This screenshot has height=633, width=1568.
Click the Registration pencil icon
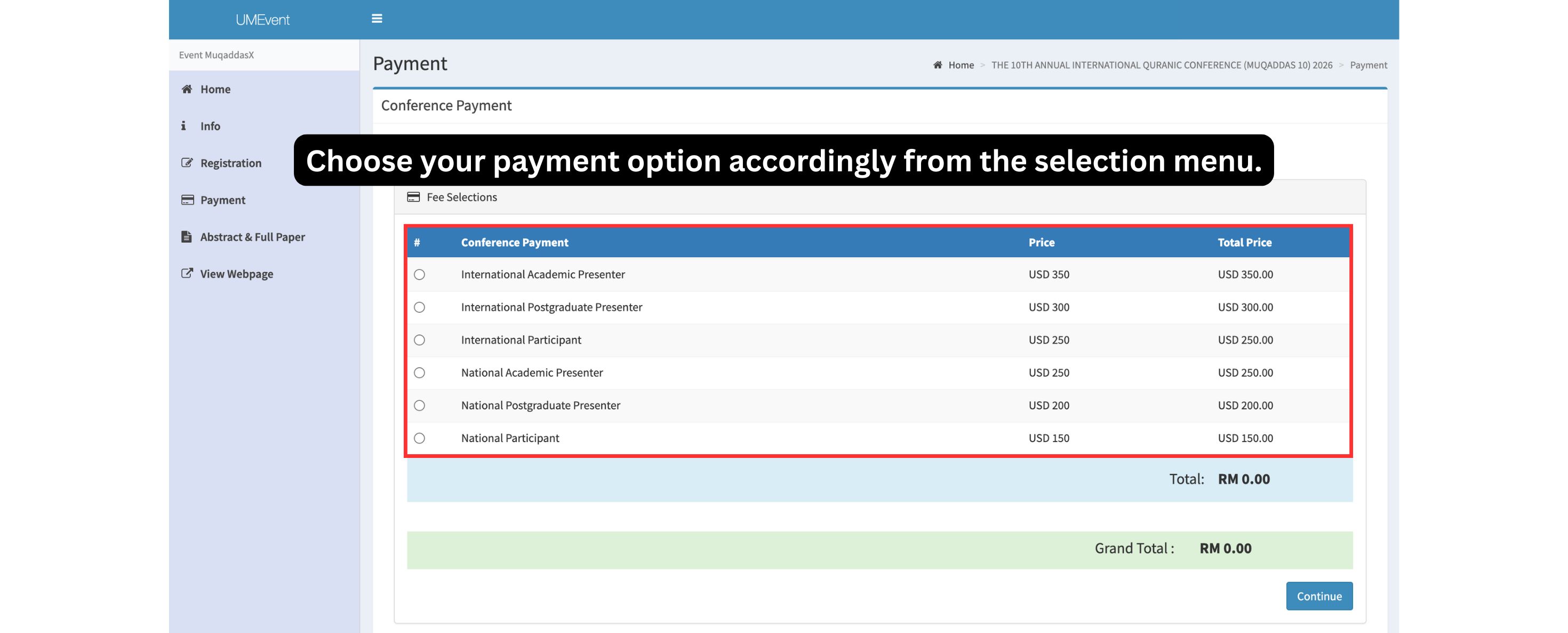(187, 163)
